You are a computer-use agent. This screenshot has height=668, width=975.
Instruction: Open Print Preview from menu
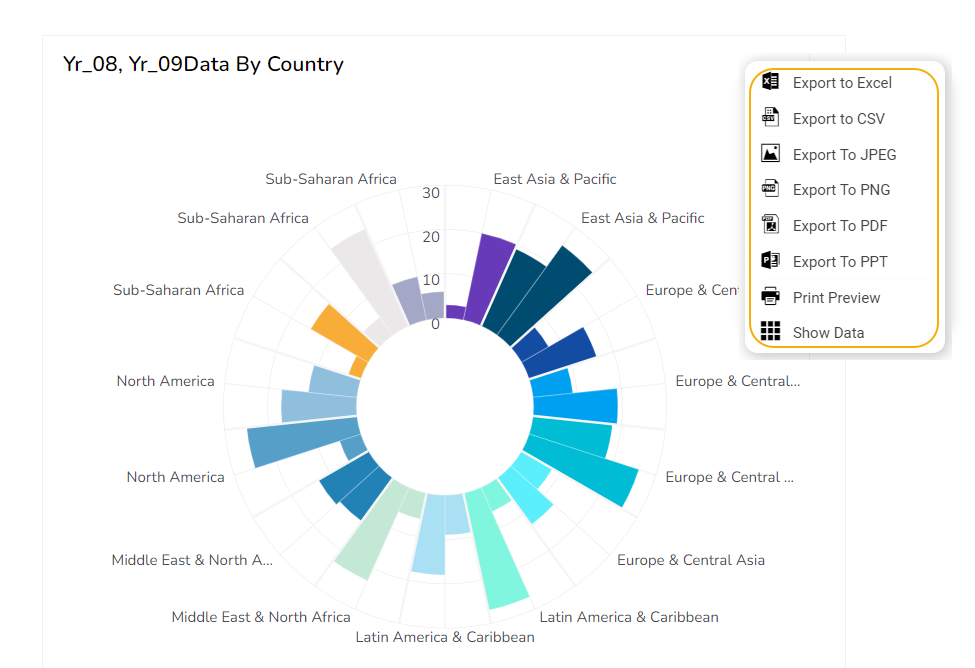click(836, 298)
